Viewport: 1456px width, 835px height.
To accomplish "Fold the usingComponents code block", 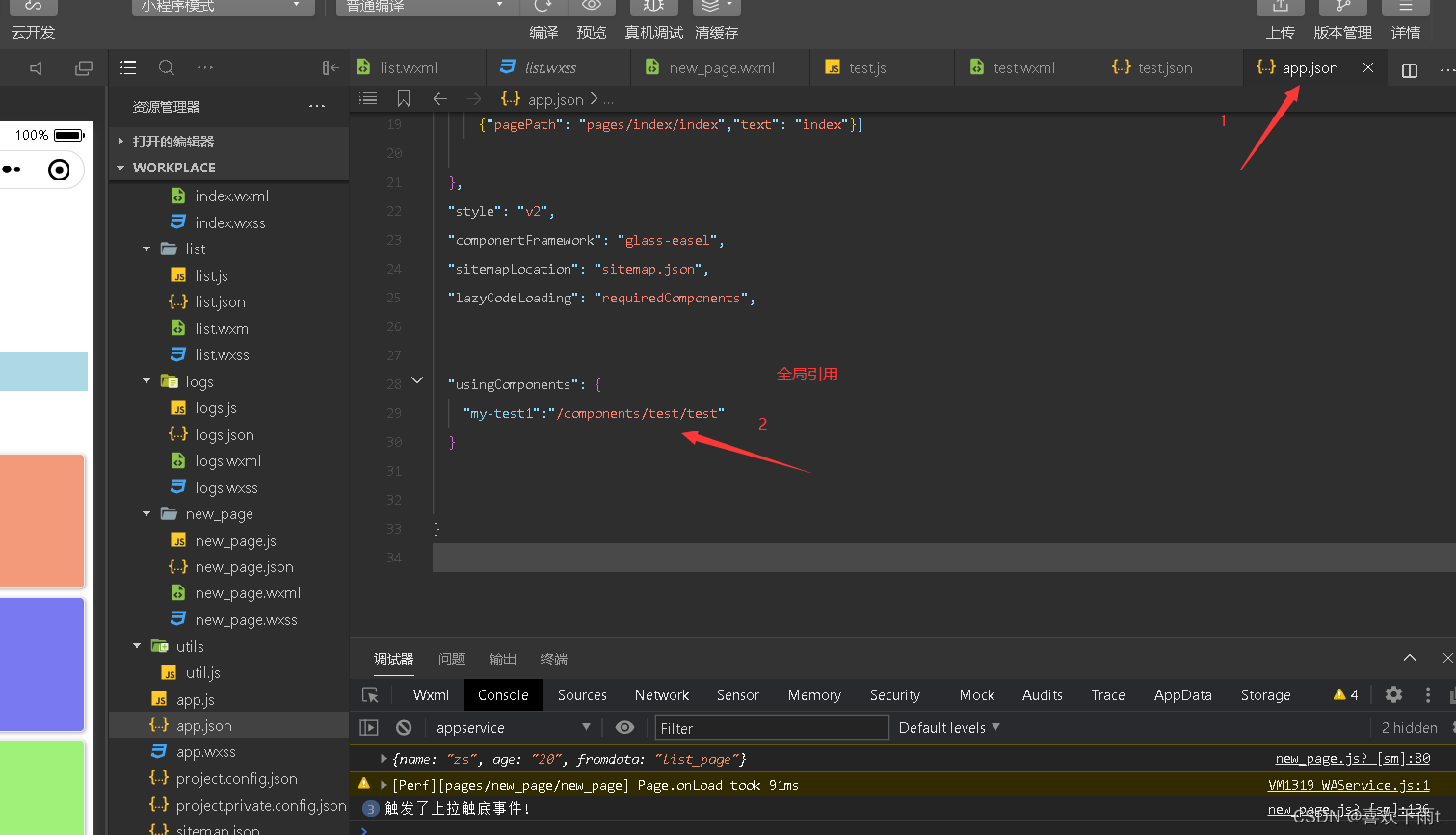I will coord(417,380).
